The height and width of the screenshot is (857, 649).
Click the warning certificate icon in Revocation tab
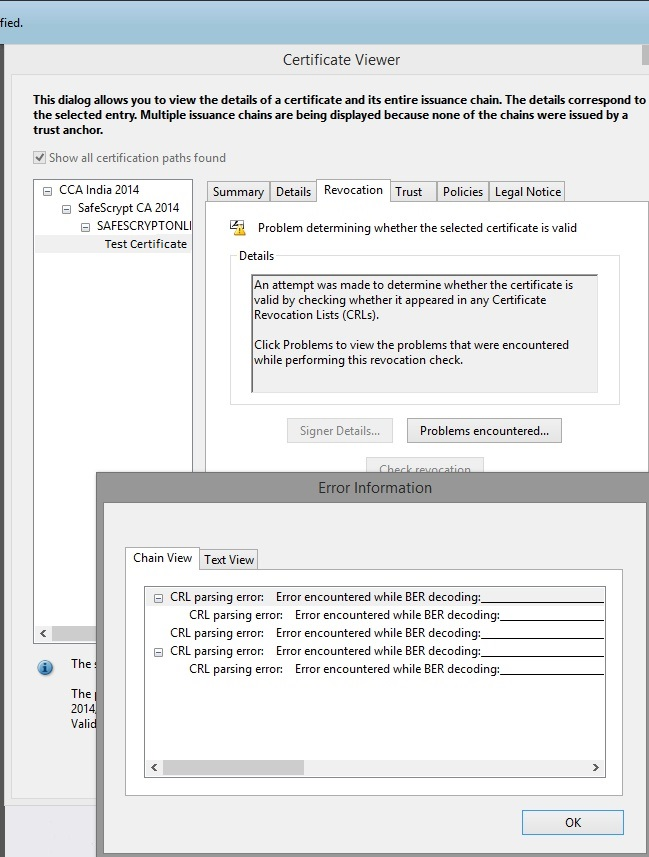click(238, 227)
